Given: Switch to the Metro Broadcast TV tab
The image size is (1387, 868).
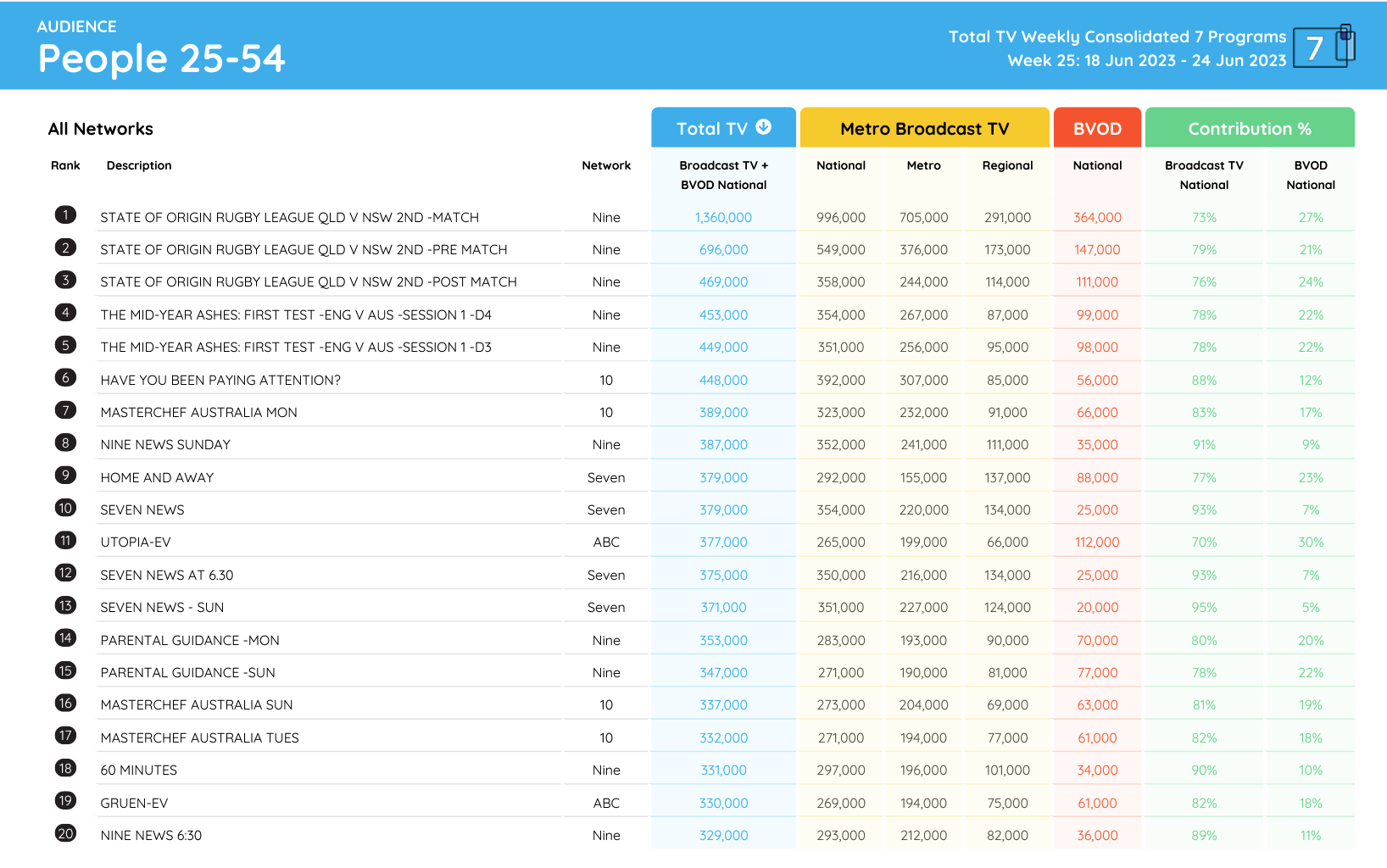Looking at the screenshot, I should click(x=924, y=129).
